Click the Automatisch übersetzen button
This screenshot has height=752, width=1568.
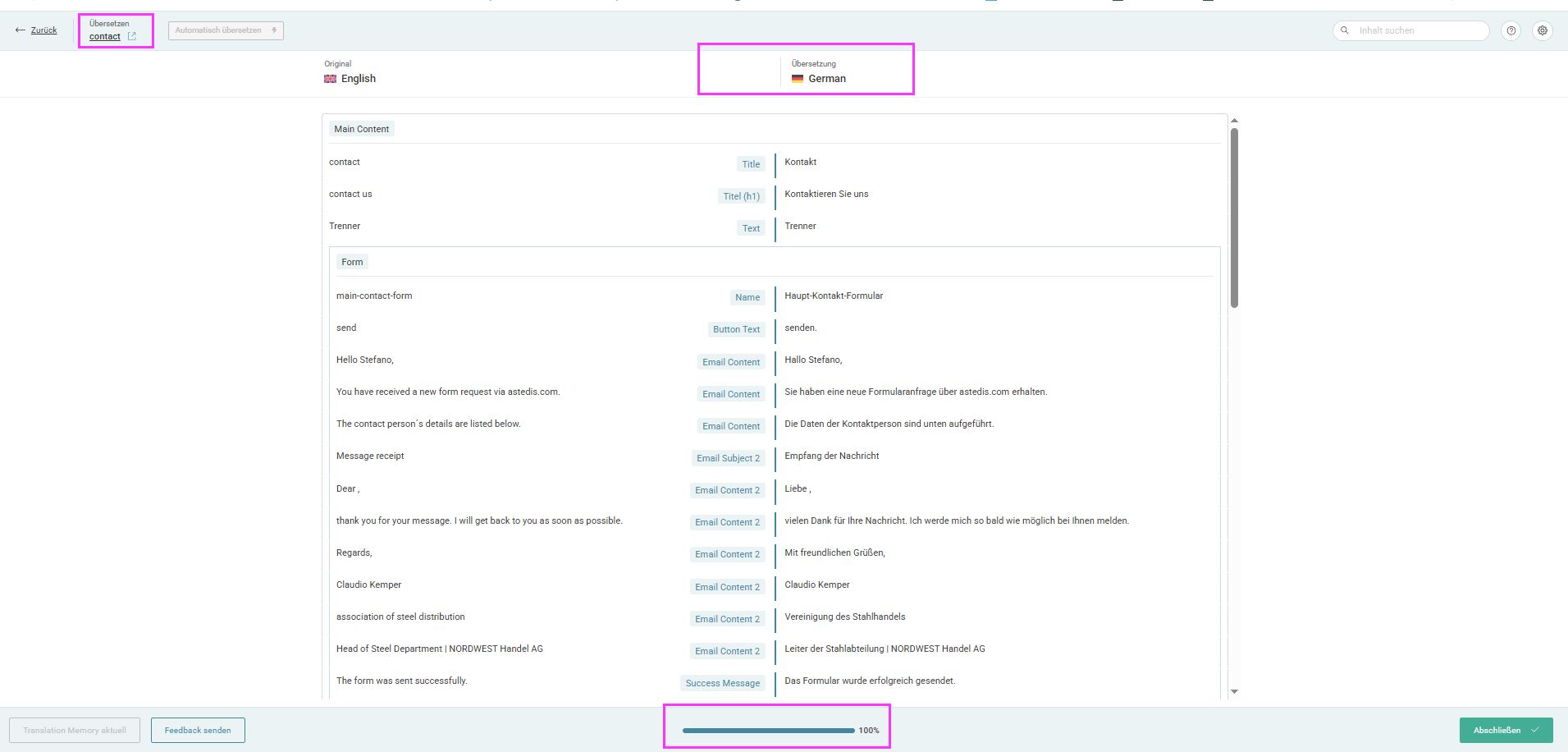pyautogui.click(x=226, y=30)
